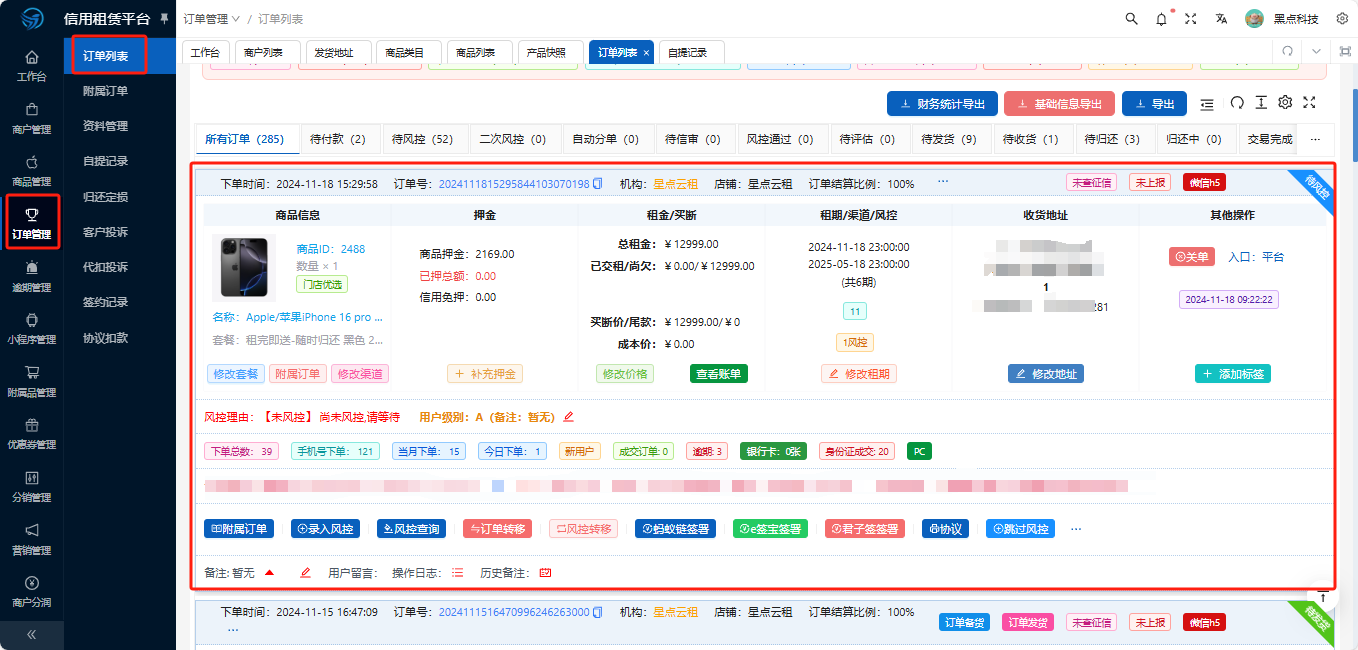
Task: Copy order number 20241118152958441030701​98
Action: click(598, 184)
